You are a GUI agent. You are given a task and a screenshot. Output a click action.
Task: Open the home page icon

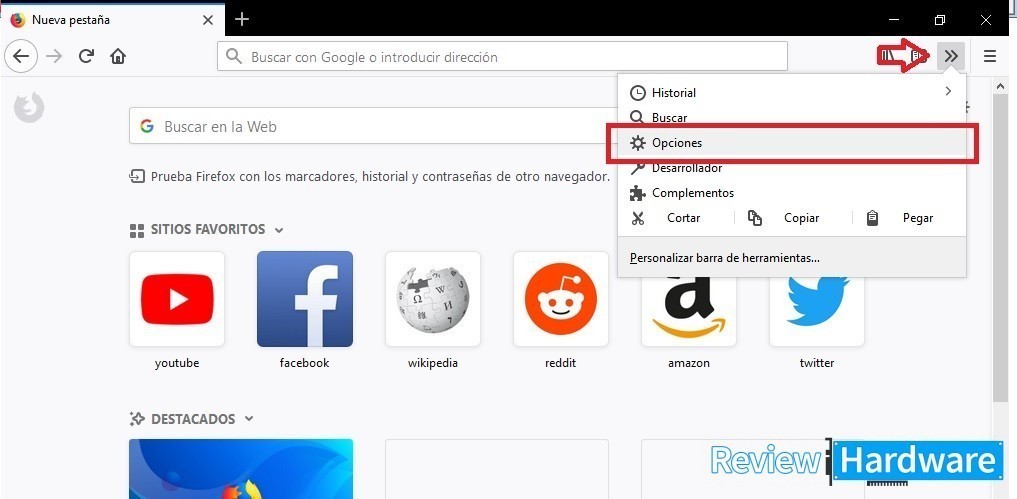point(117,56)
